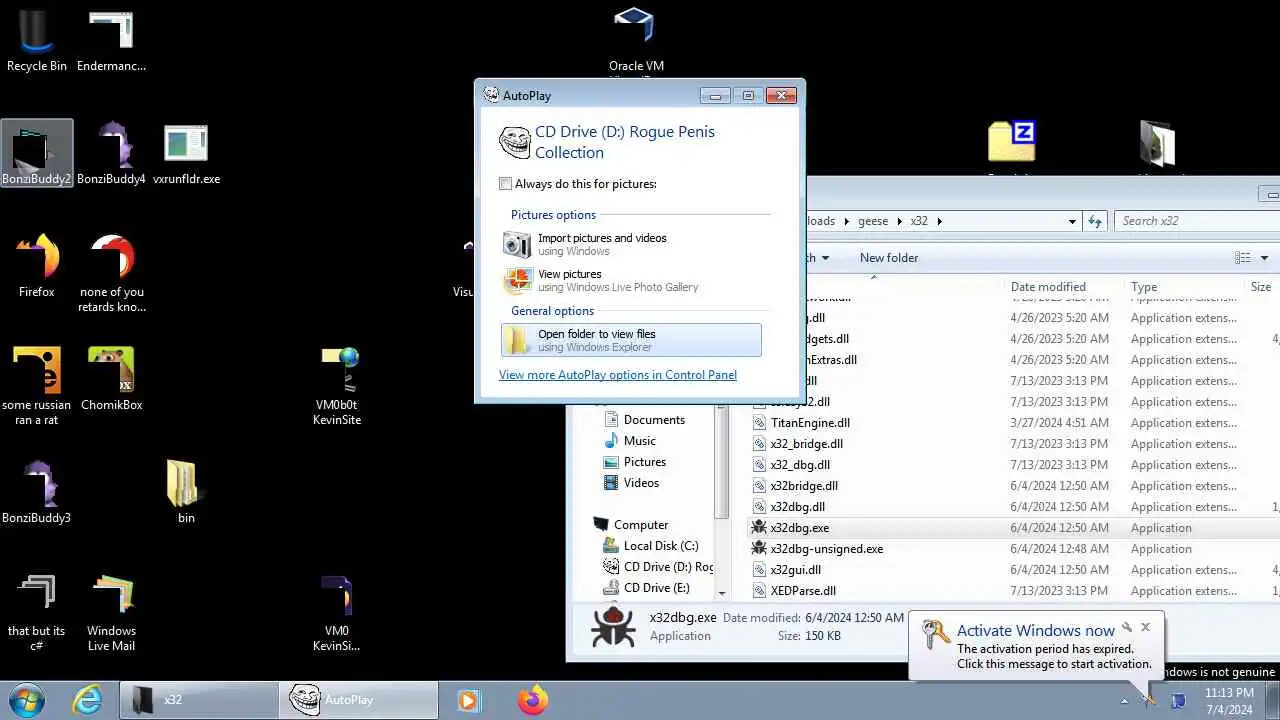Screen dimensions: 1280x720
Task: Click the Start button orb
Action: 27,700
